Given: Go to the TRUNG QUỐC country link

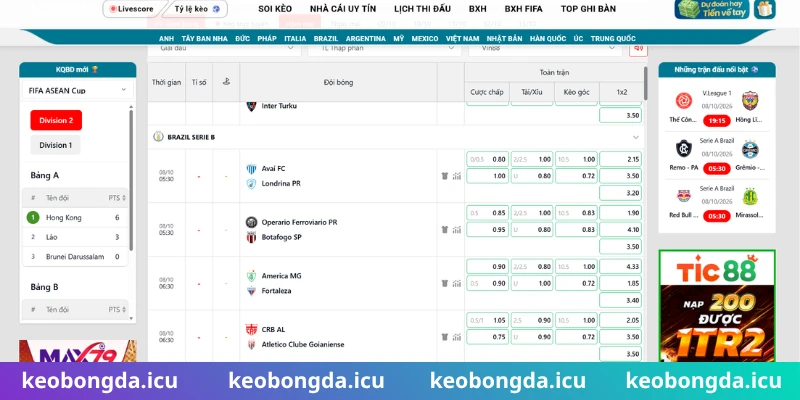Looking at the screenshot, I should (x=613, y=38).
